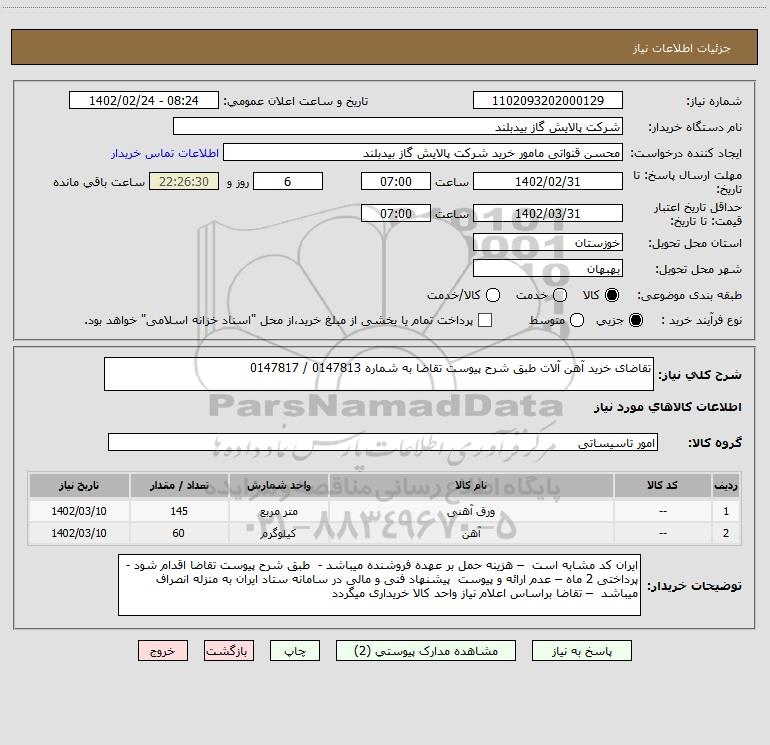The image size is (770, 745).
Task: Select the خدمت radio button
Action: pyautogui.click(x=560, y=295)
